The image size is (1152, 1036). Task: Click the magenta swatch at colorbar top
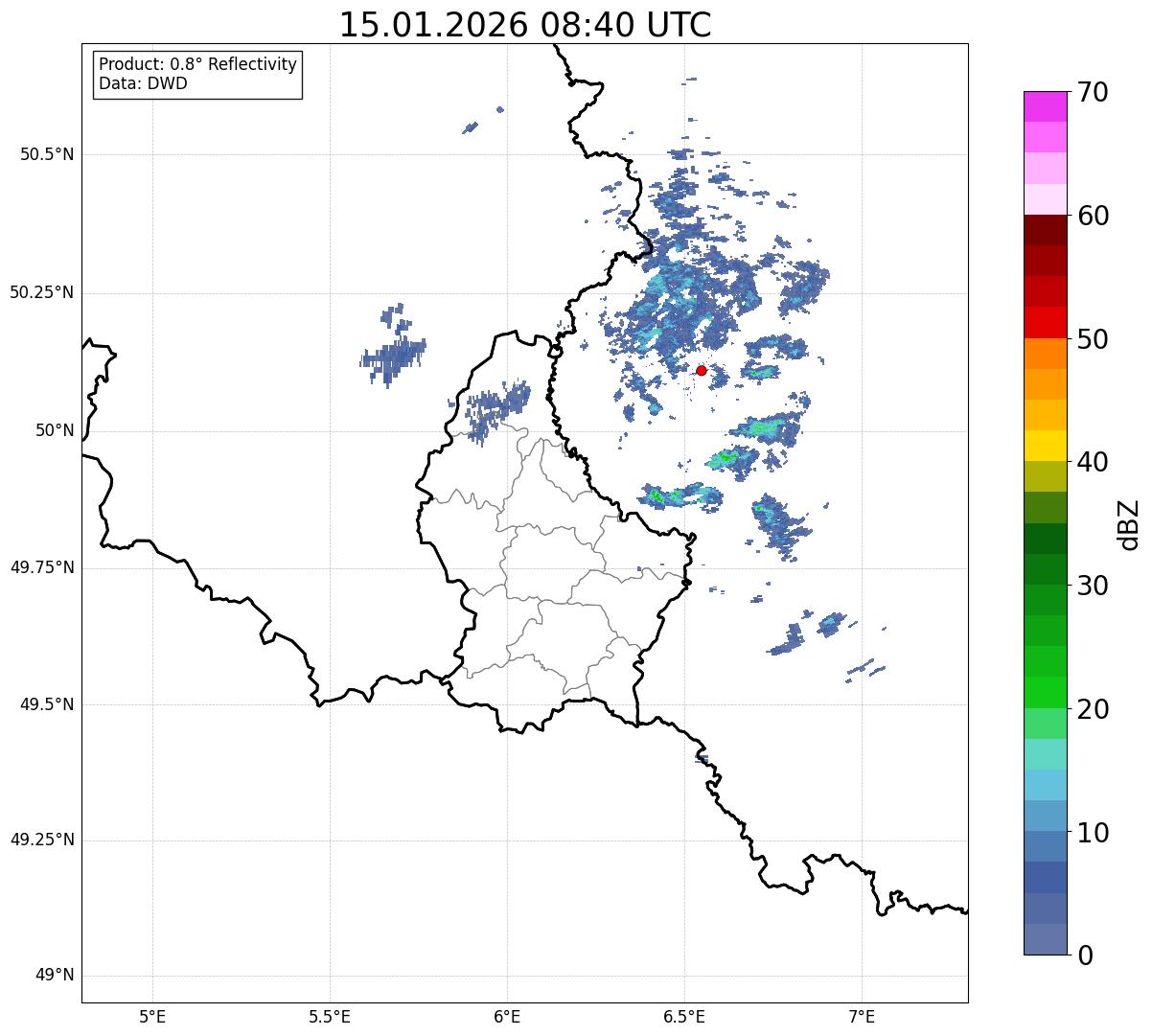coord(1045,106)
